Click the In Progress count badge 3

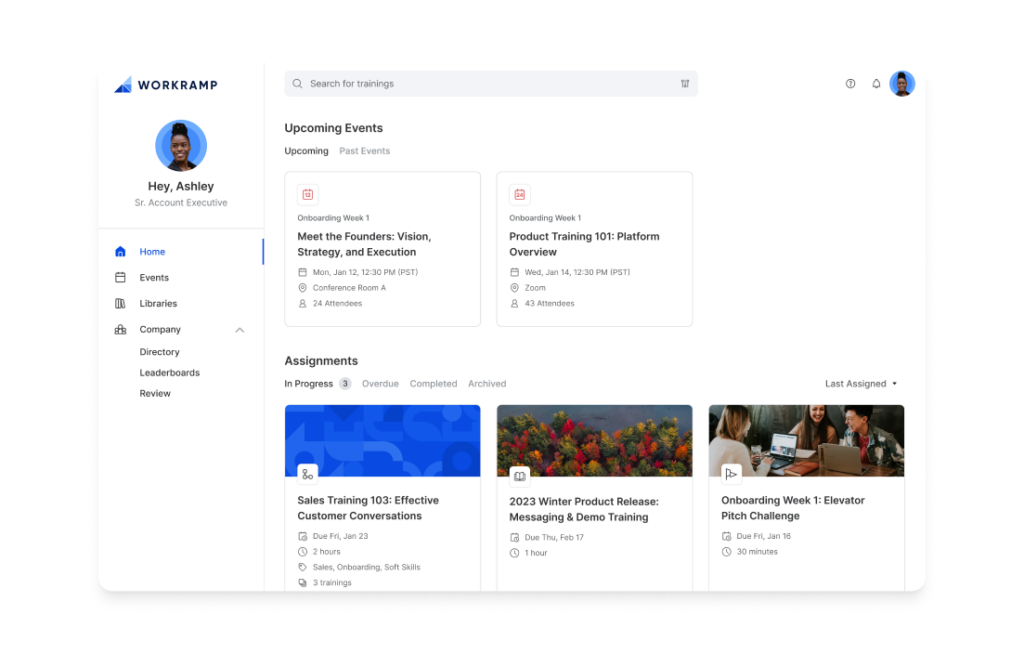[x=345, y=384]
